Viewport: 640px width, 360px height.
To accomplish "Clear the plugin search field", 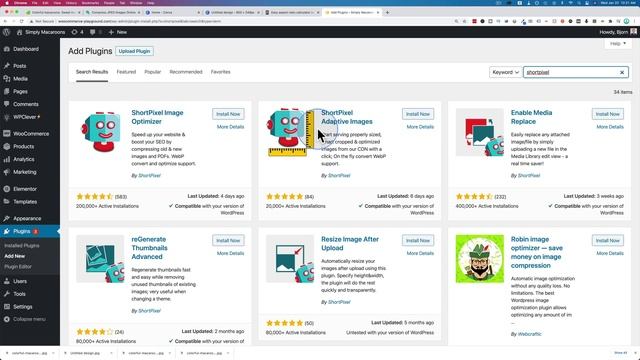I will [x=622, y=72].
